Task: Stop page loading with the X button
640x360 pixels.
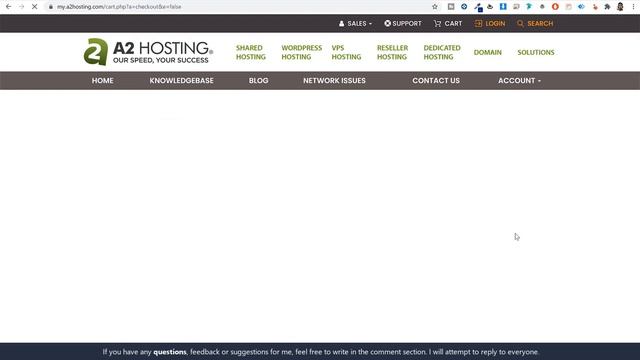Action: (35, 7)
